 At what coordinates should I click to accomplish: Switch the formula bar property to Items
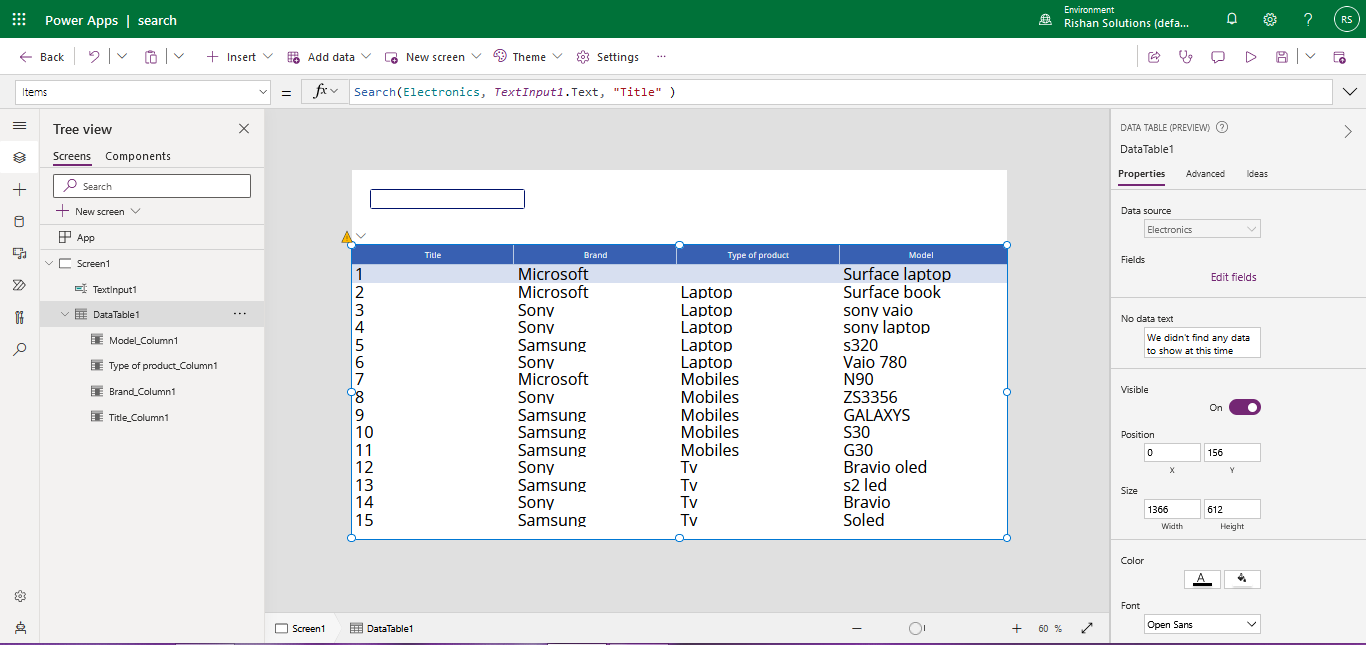[143, 91]
